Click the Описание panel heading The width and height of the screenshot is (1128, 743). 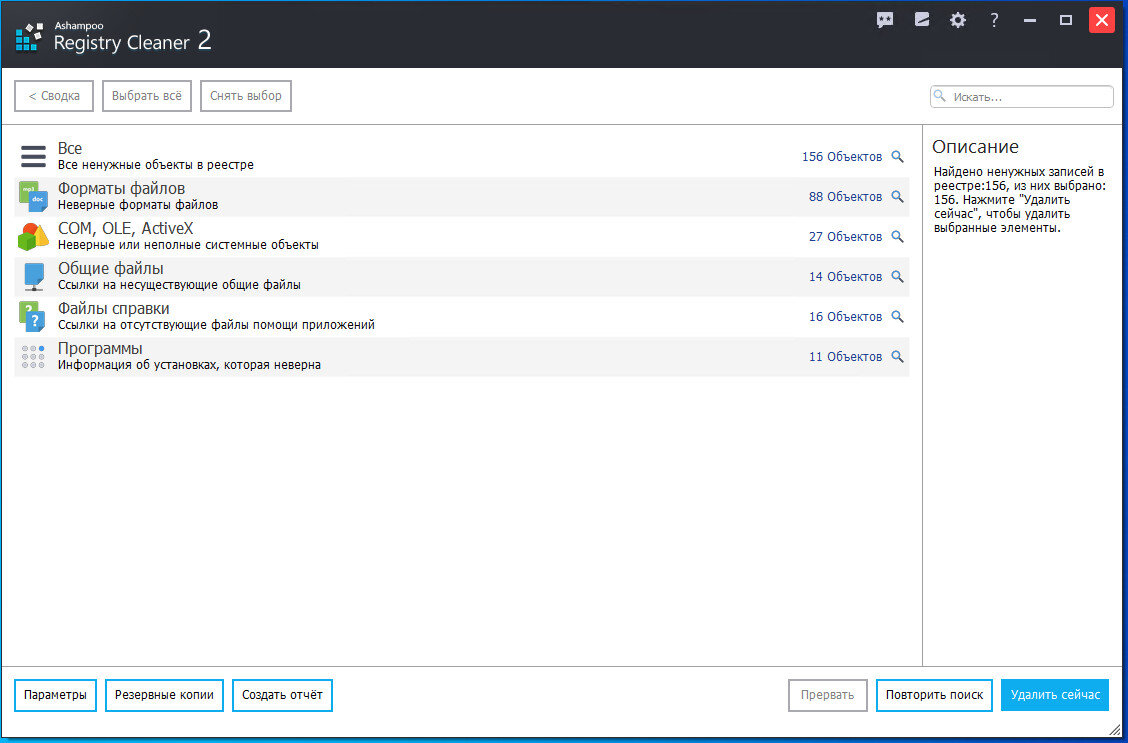(x=975, y=147)
